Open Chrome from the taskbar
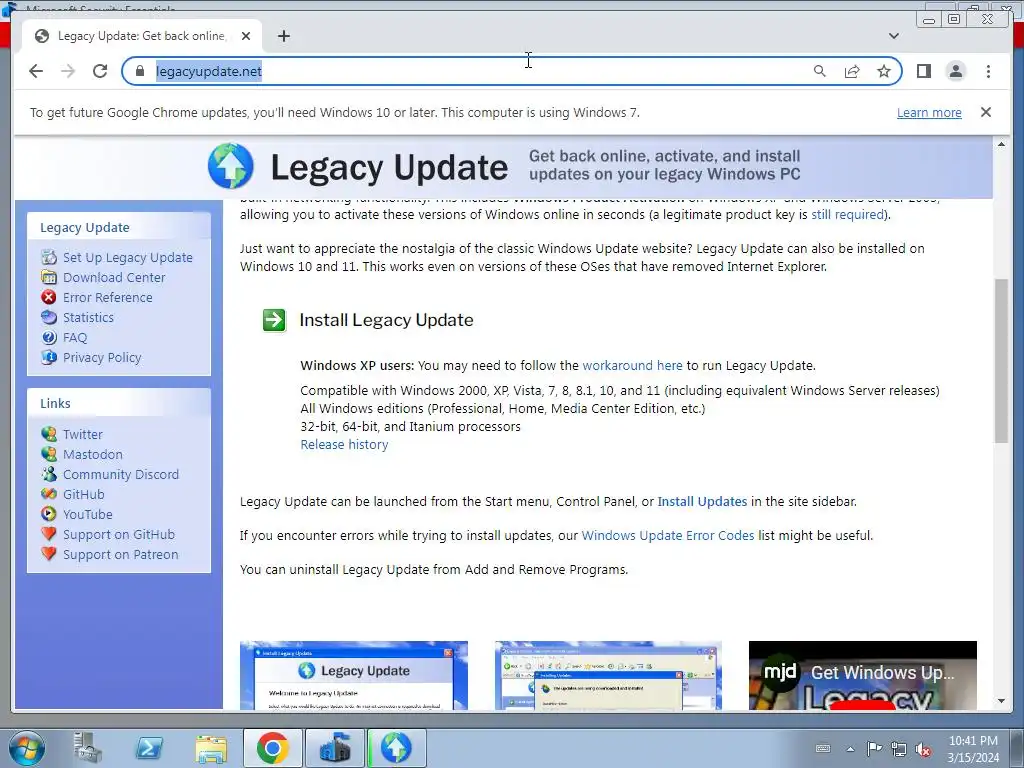1024x768 pixels. 272,748
